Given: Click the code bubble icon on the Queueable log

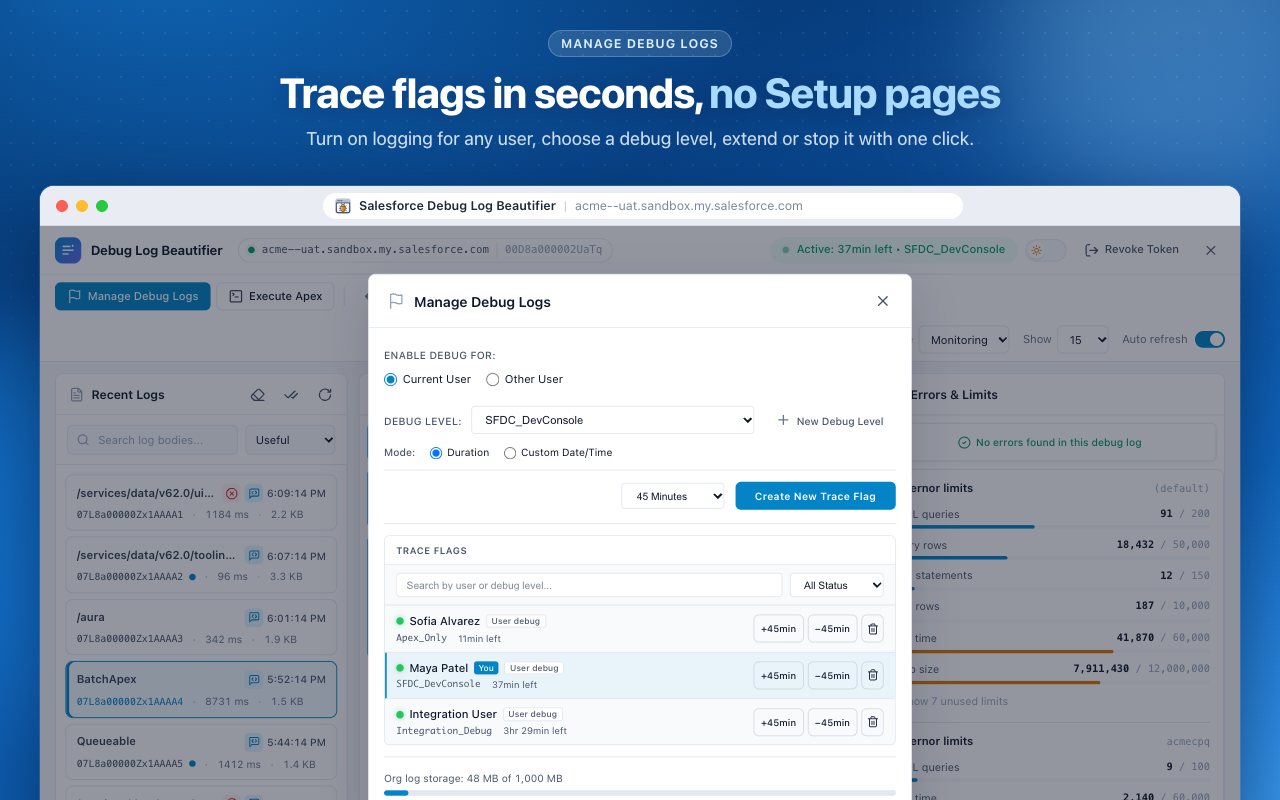Looking at the screenshot, I should (x=254, y=742).
